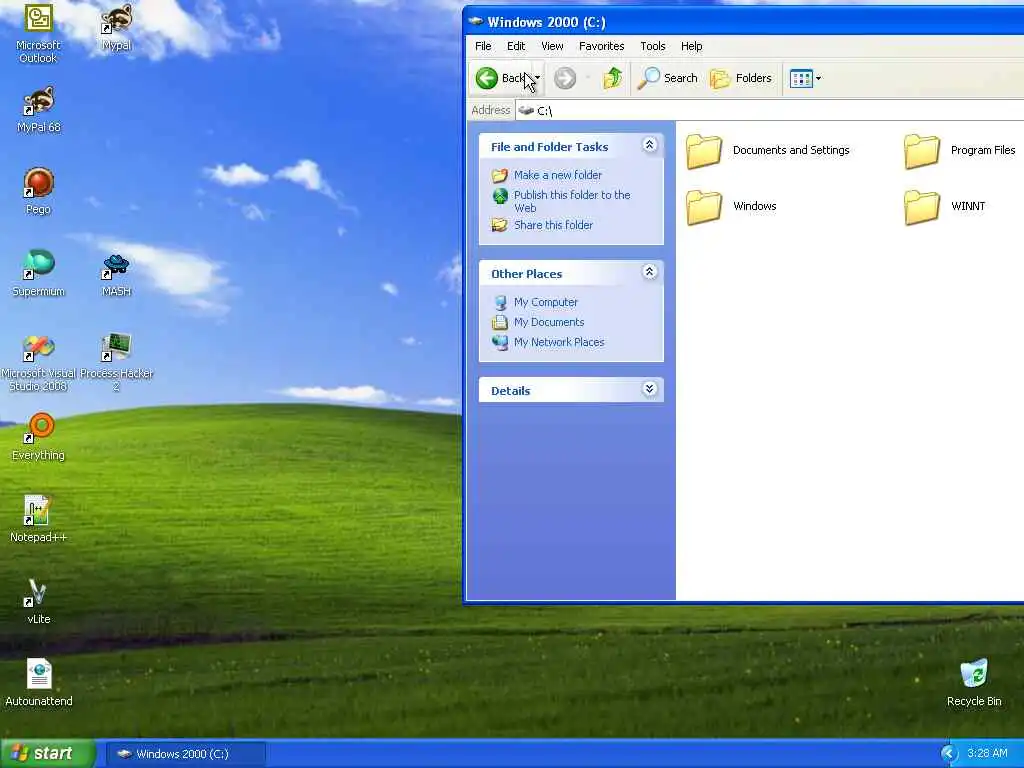The width and height of the screenshot is (1024, 768).
Task: Go up one folder level
Action: pos(612,78)
